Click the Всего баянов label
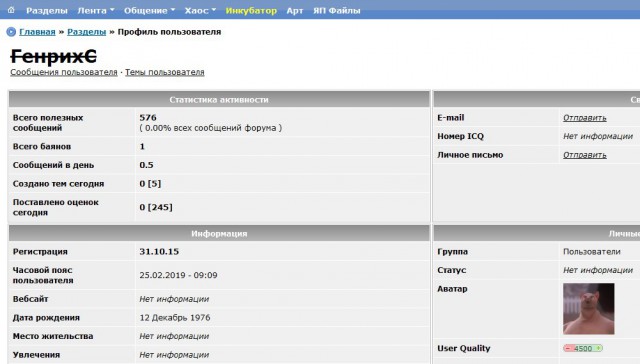 click(42, 146)
